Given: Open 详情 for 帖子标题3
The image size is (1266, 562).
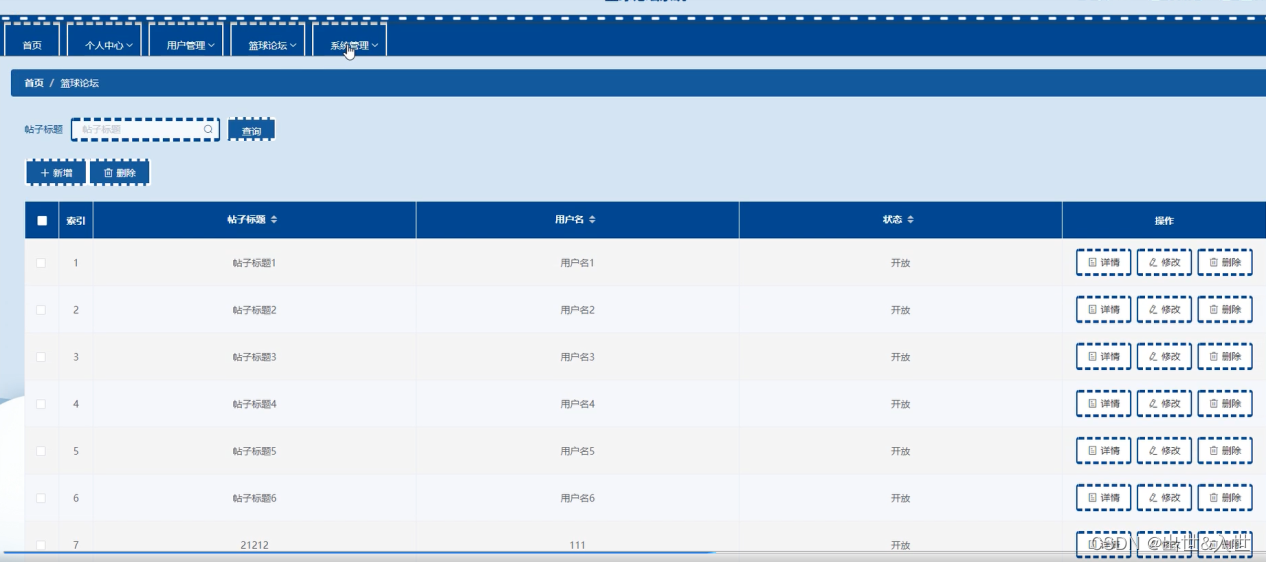Looking at the screenshot, I should pos(1104,357).
